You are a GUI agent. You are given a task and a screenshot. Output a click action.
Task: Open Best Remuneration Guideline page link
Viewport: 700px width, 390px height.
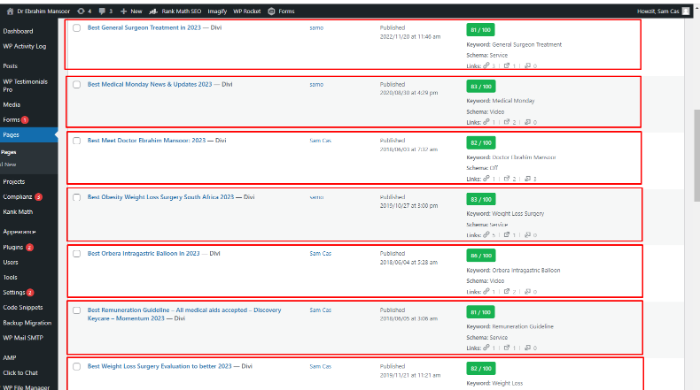click(x=184, y=314)
